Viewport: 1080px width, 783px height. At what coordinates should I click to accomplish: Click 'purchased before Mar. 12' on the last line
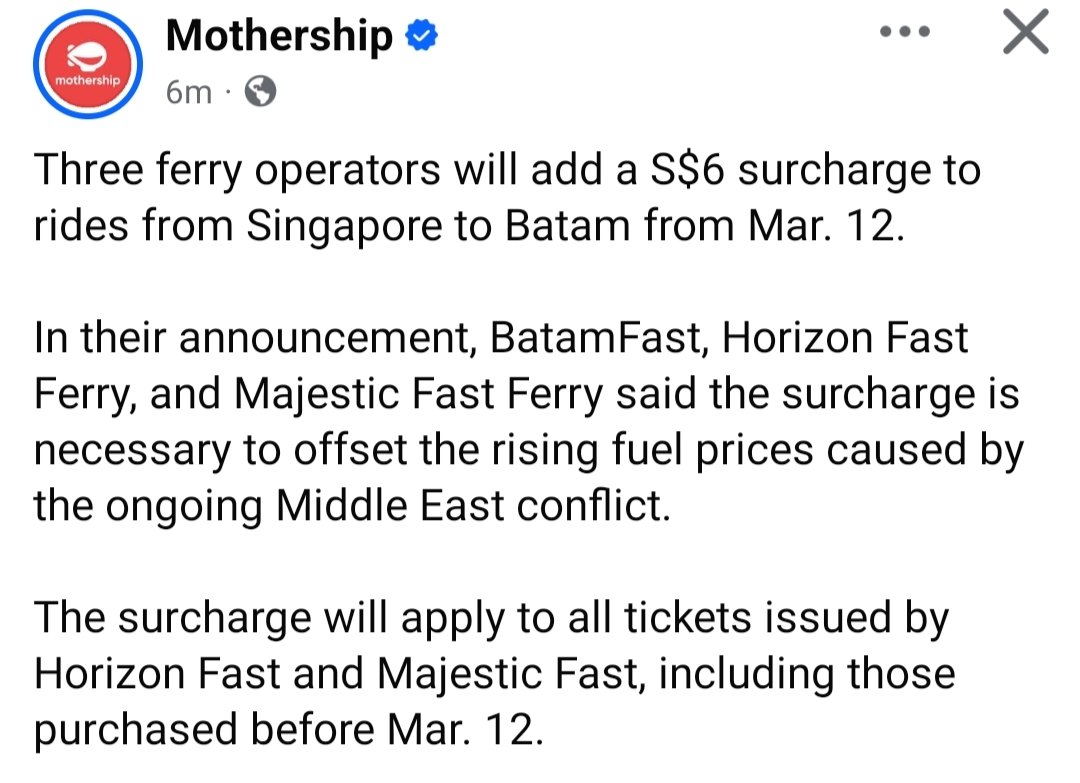pyautogui.click(x=289, y=730)
